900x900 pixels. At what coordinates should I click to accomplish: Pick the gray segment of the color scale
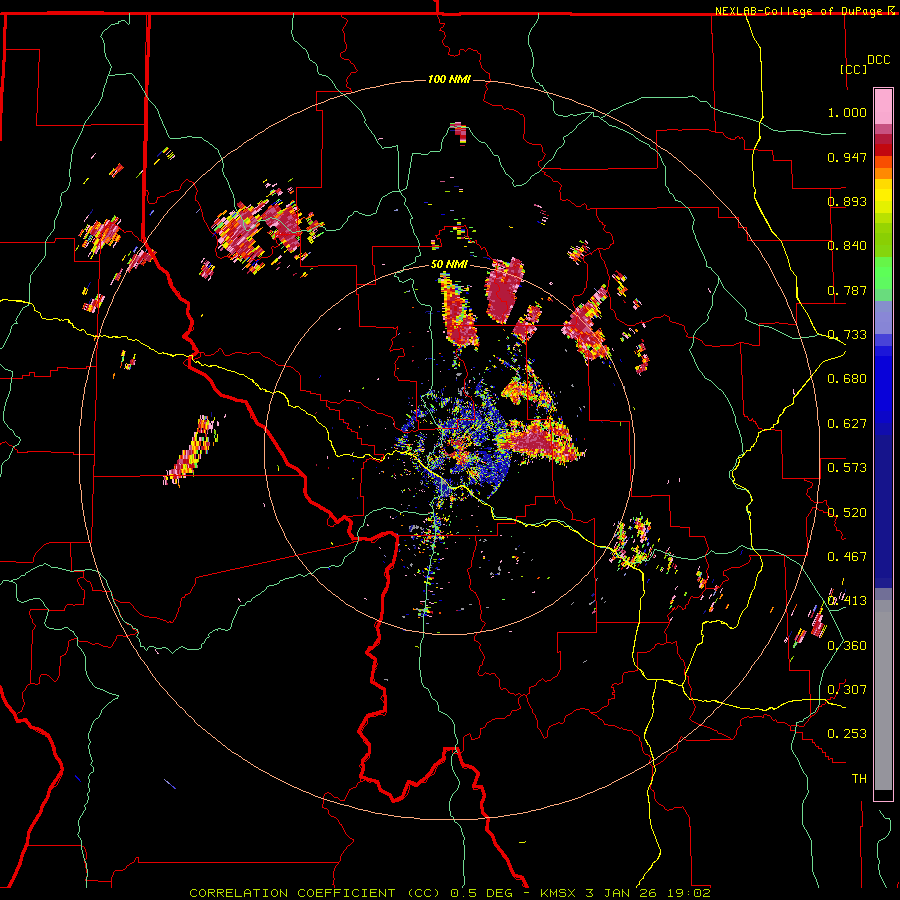[x=883, y=695]
